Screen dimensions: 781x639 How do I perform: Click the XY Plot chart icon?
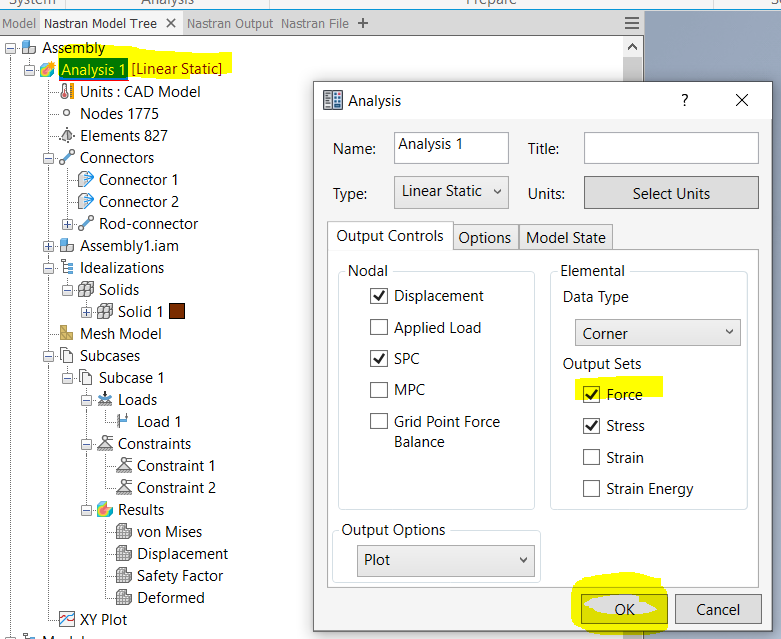[x=67, y=619]
